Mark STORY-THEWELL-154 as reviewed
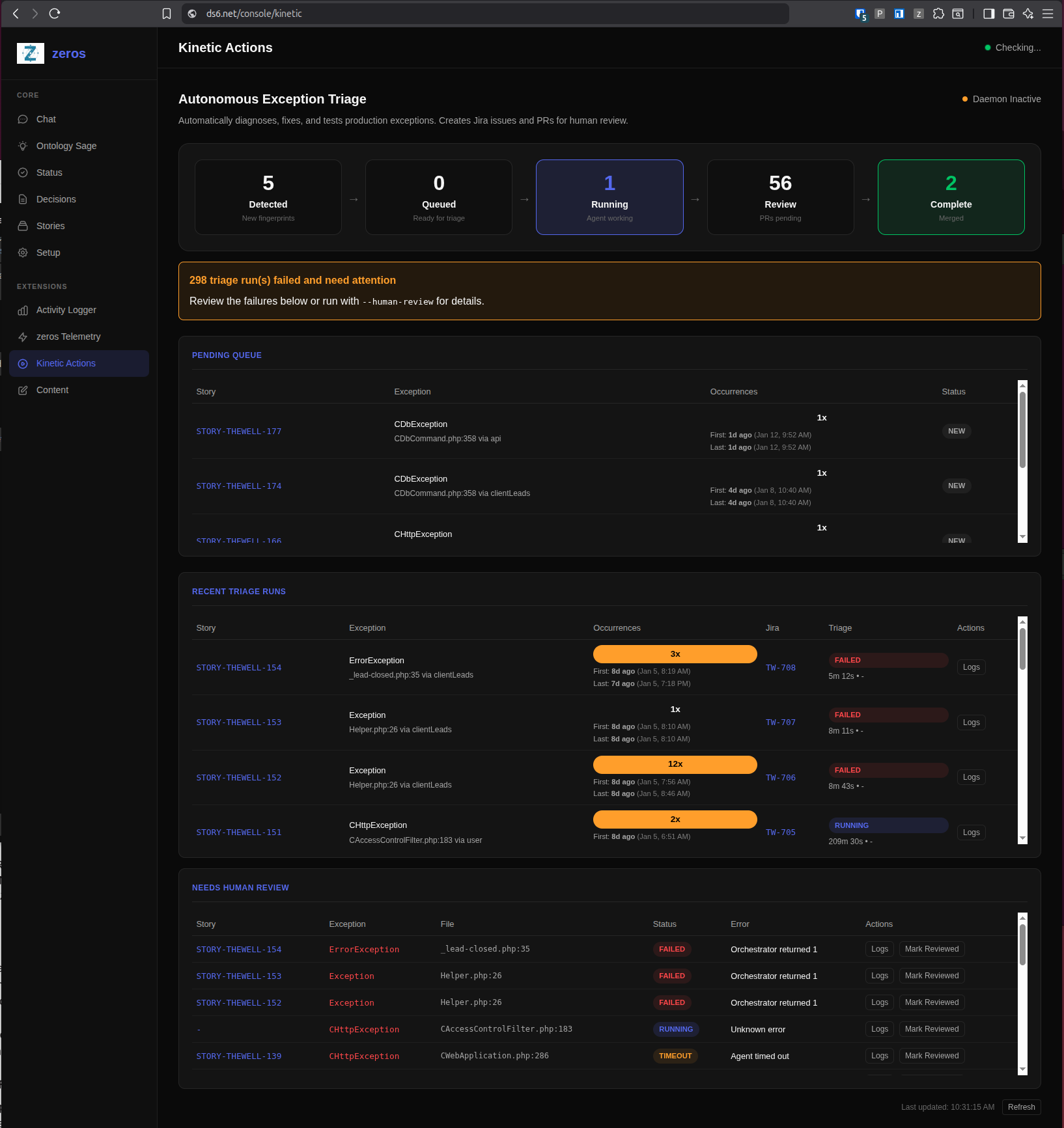1064x1128 pixels. tap(931, 949)
